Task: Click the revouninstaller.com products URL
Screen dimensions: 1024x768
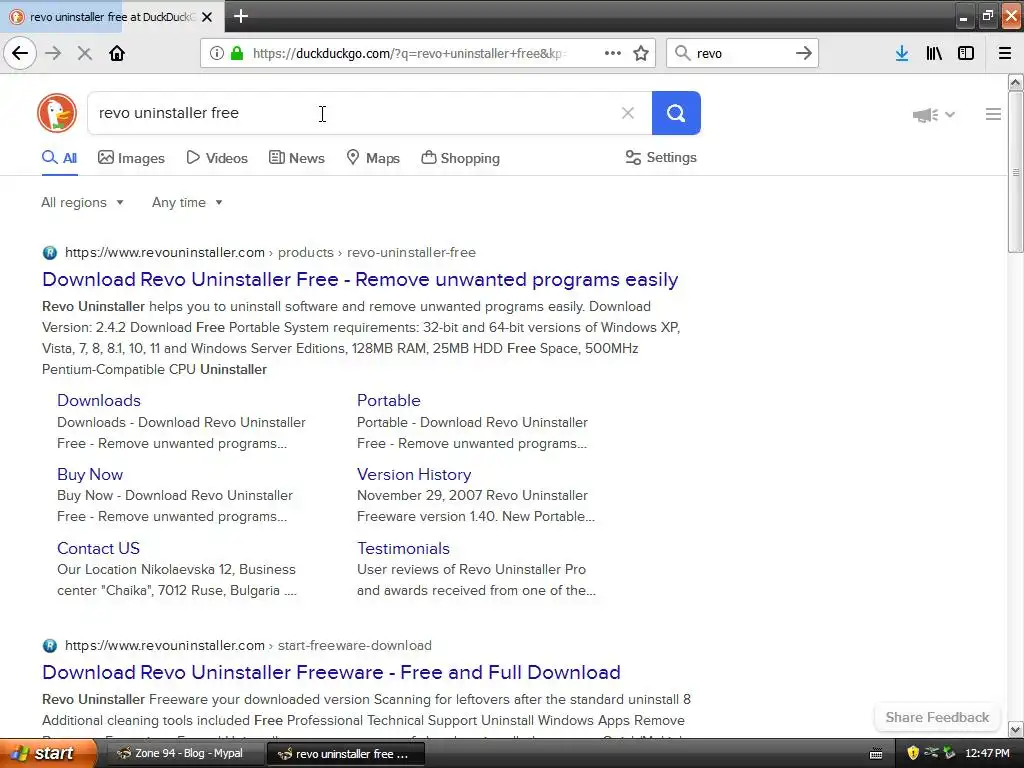Action: point(270,253)
